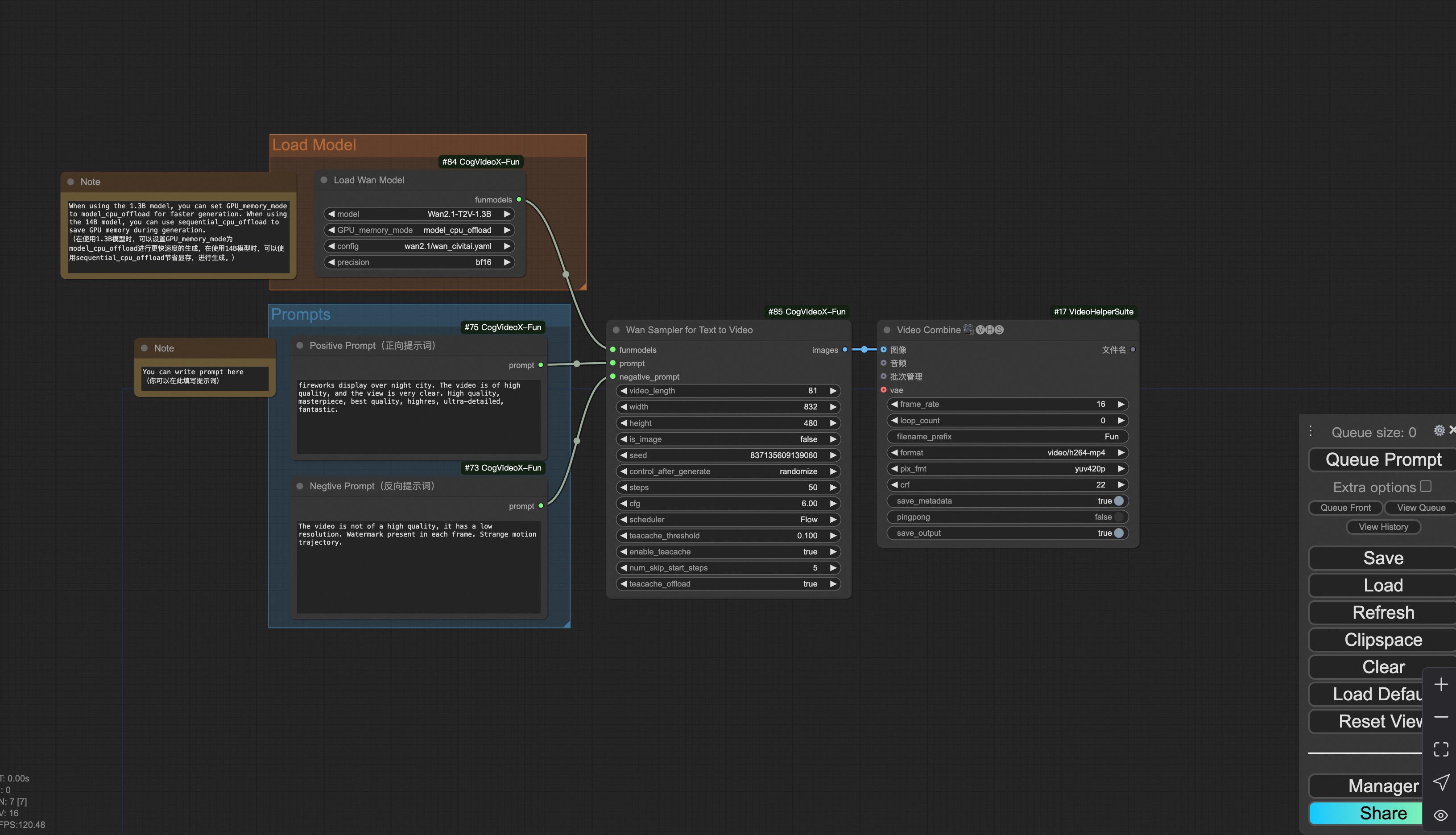
Task: Open the queue panel settings gear
Action: click(x=1439, y=430)
